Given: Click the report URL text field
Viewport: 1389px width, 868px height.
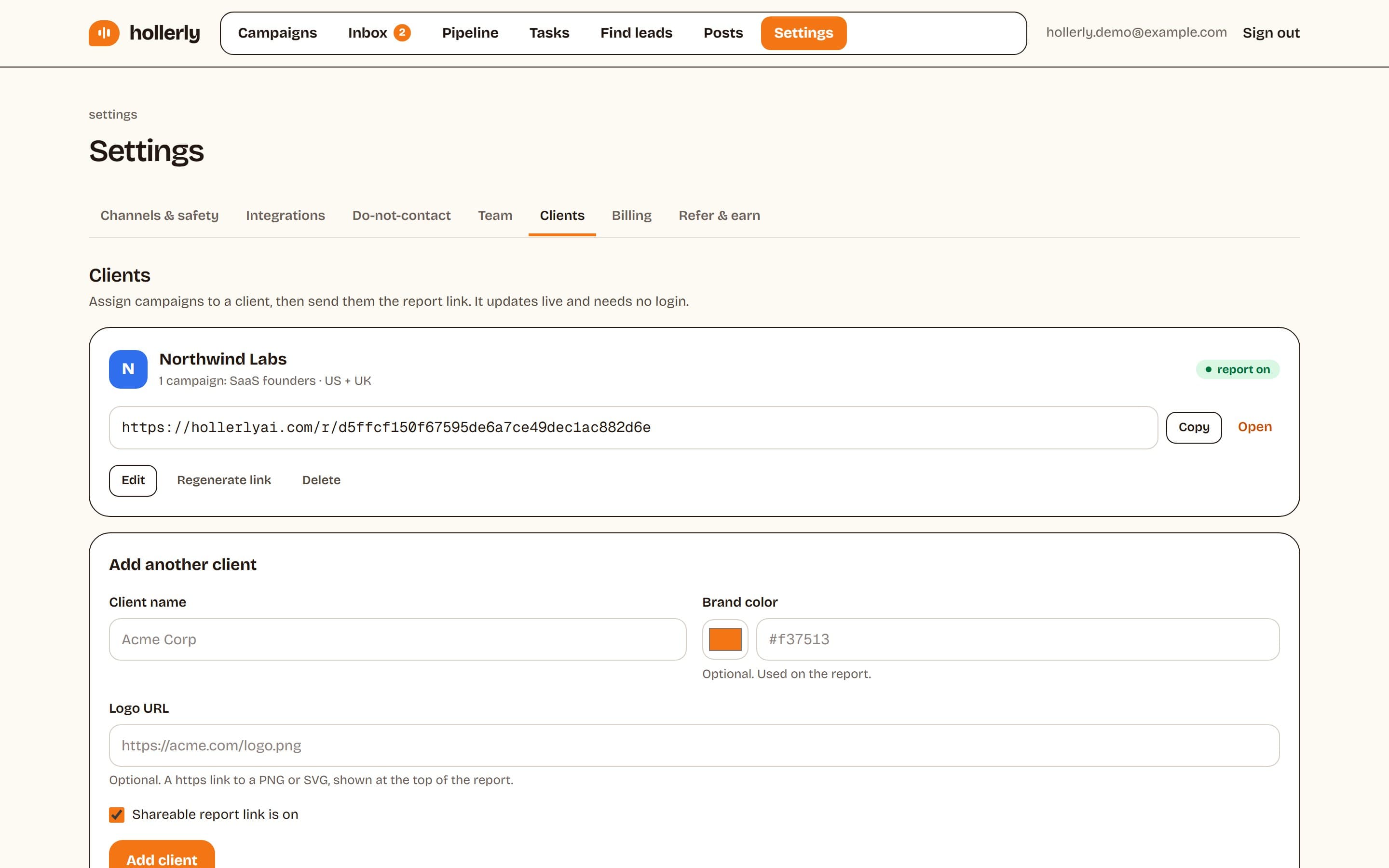Looking at the screenshot, I should 634,428.
